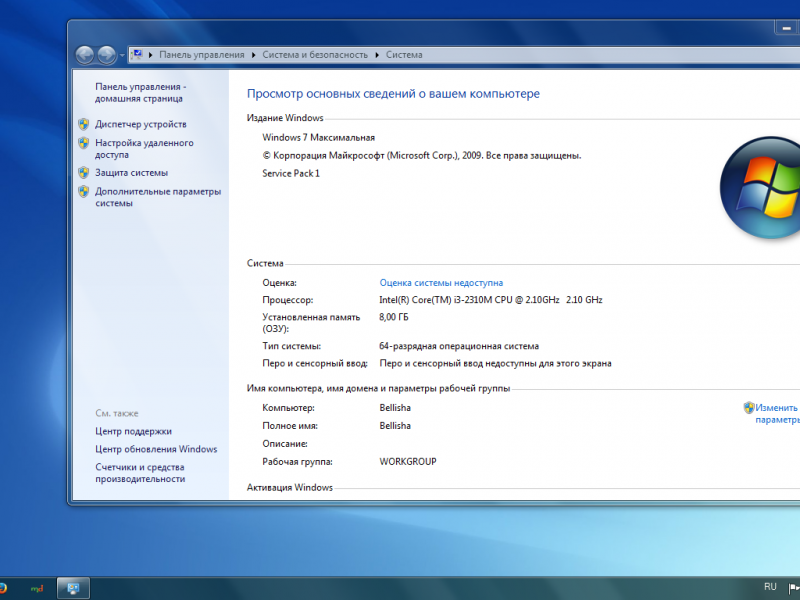The image size is (800, 600).
Task: Click the Intel Core i3-2310M processor value
Action: click(x=491, y=300)
